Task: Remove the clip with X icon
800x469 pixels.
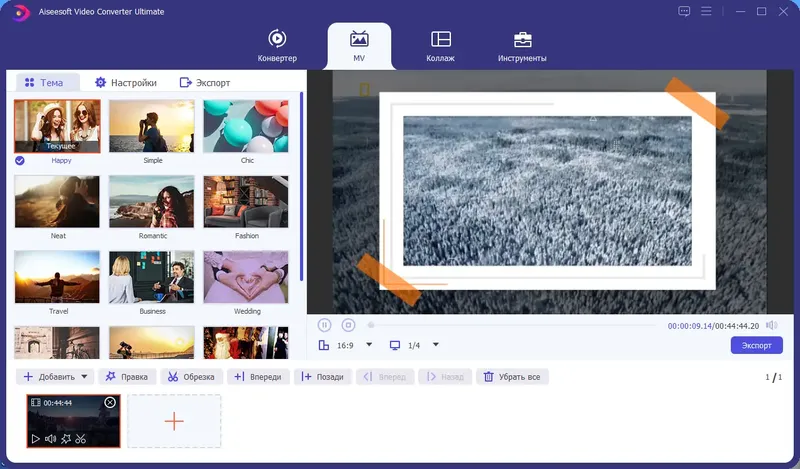Action: click(x=110, y=403)
